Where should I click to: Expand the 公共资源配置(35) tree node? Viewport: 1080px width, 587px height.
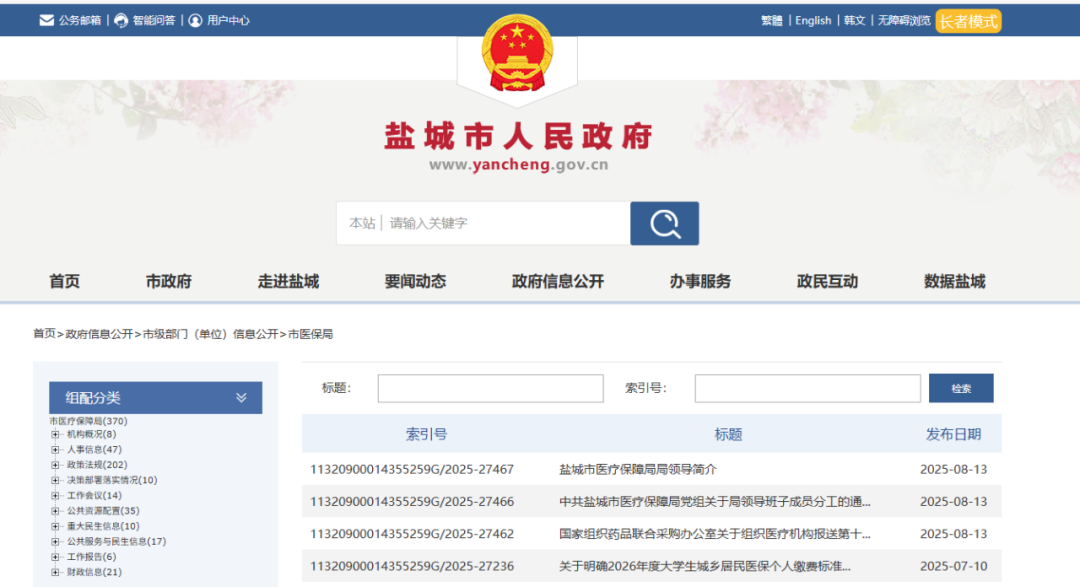pos(55,511)
